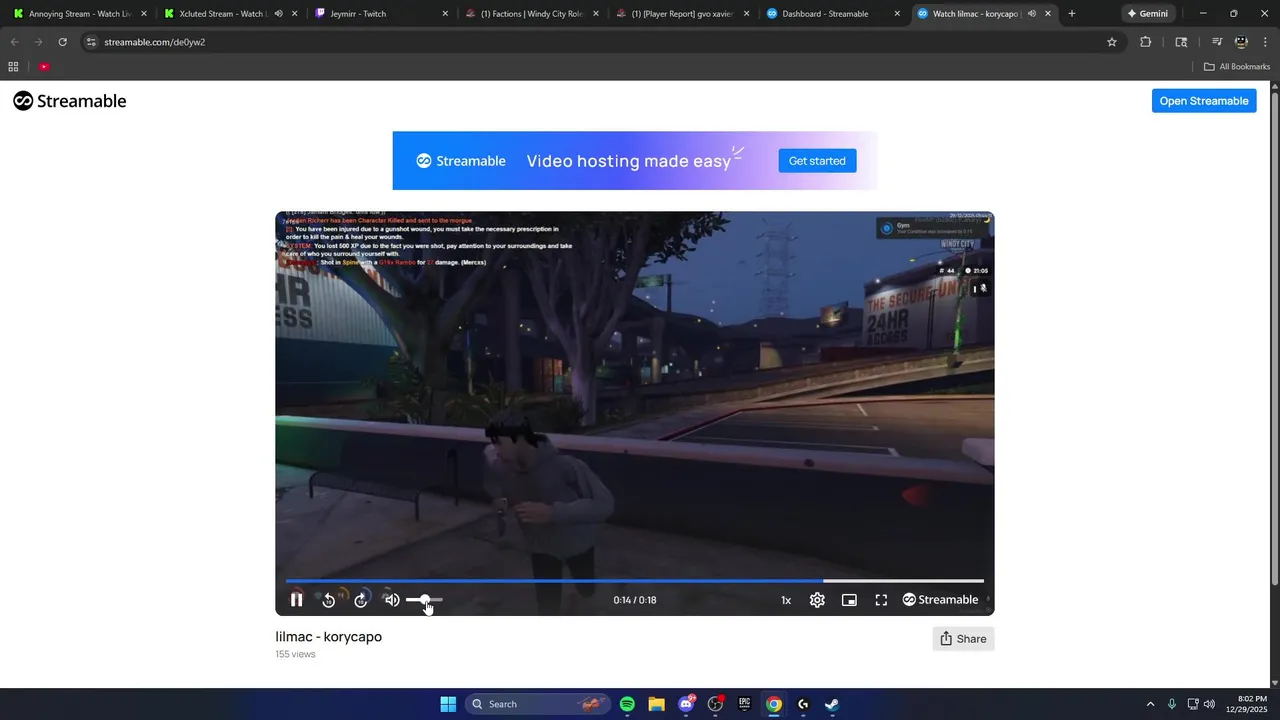This screenshot has width=1280, height=720.
Task: Mute audio on Watch lilmac tab
Action: (1032, 14)
